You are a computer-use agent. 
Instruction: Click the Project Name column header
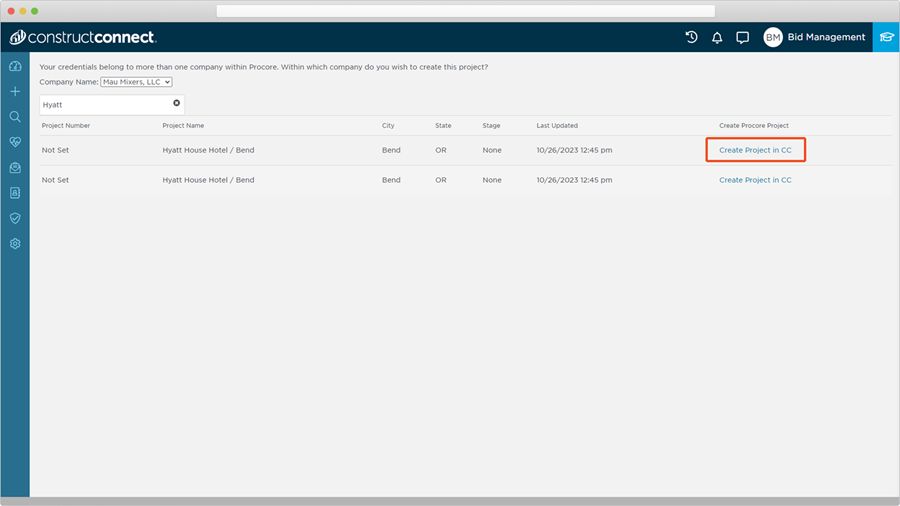[x=183, y=126]
